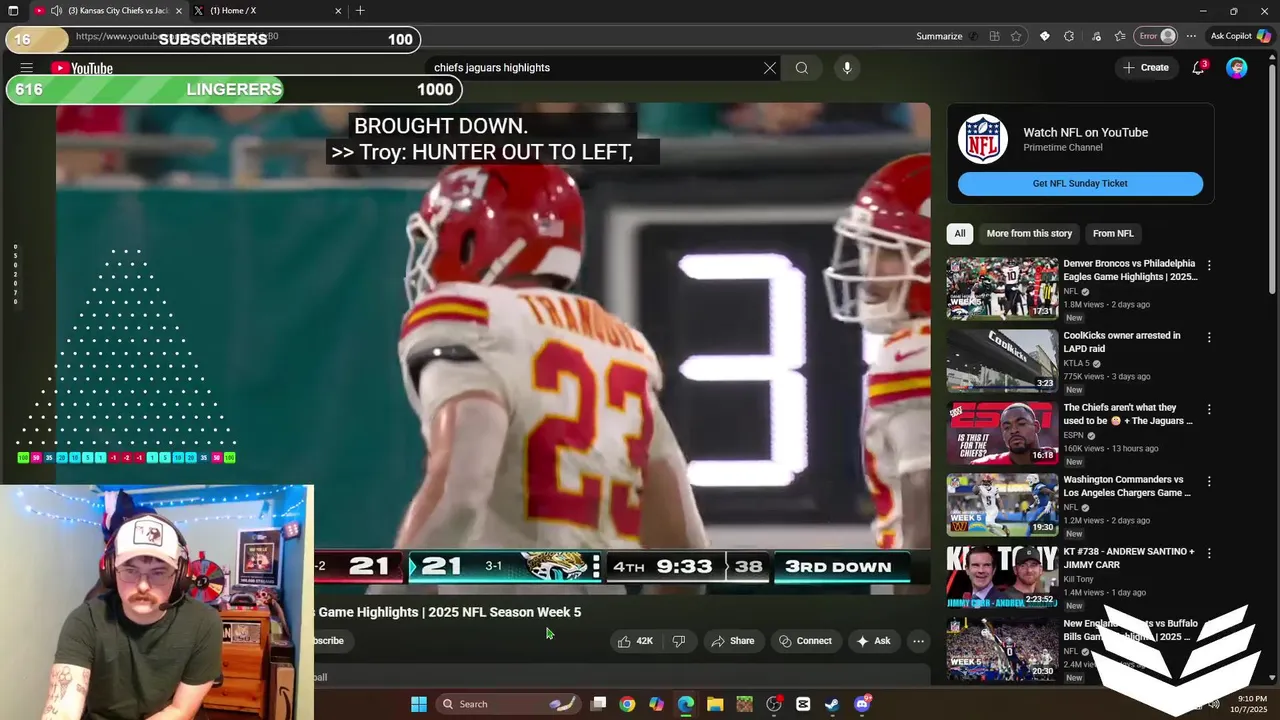Open more actions ellipsis under video

(918, 641)
